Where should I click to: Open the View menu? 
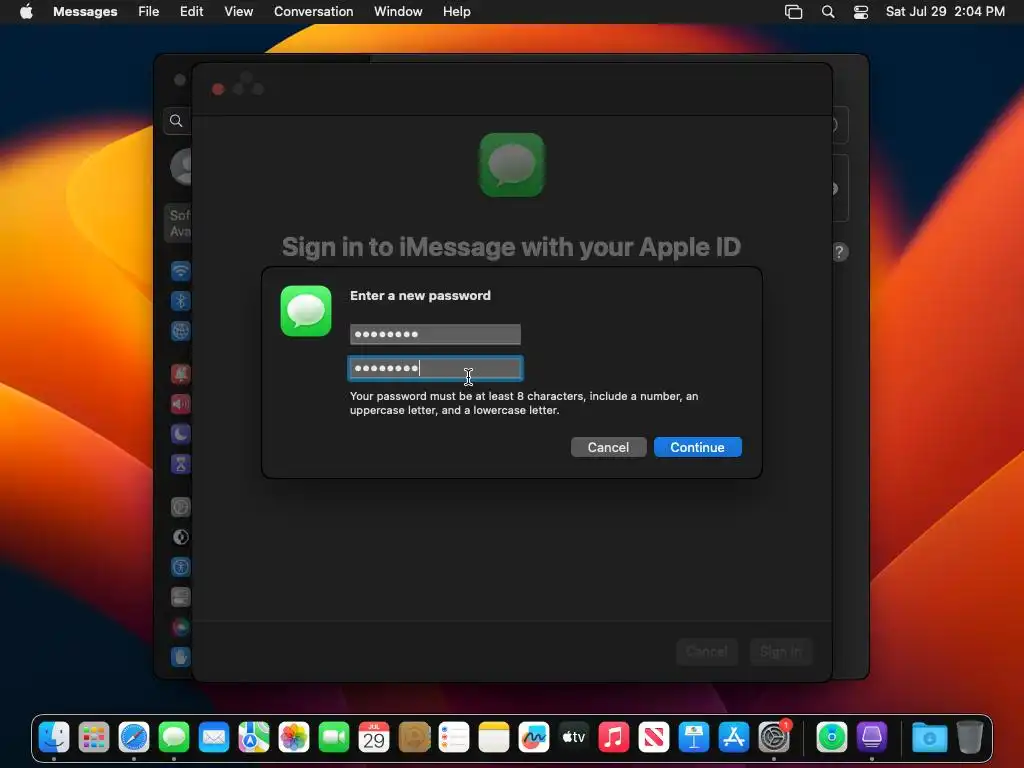point(238,11)
